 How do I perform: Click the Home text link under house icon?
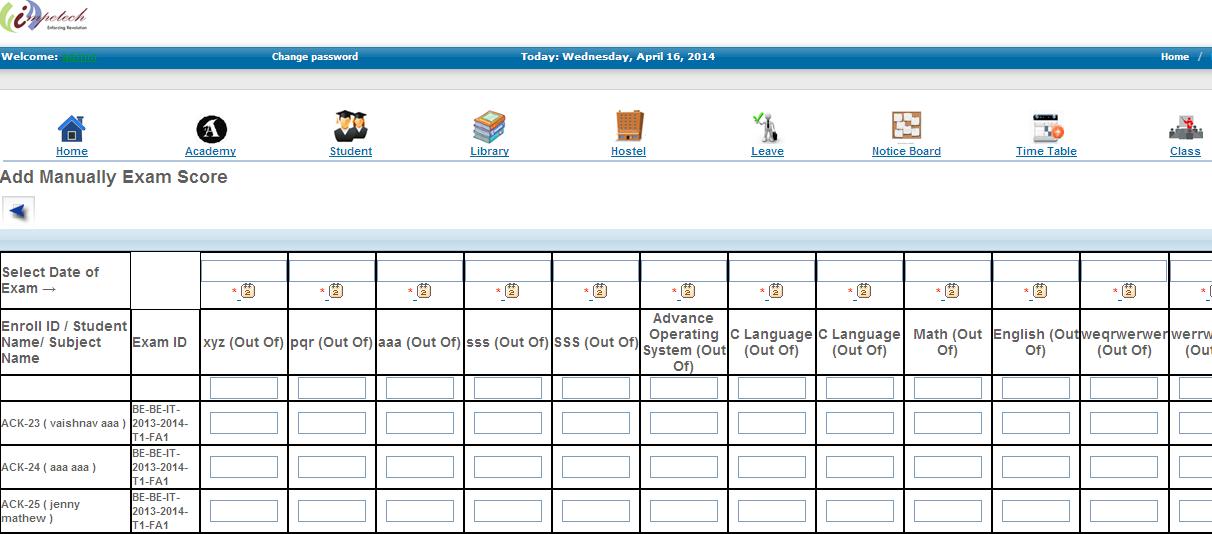point(72,152)
